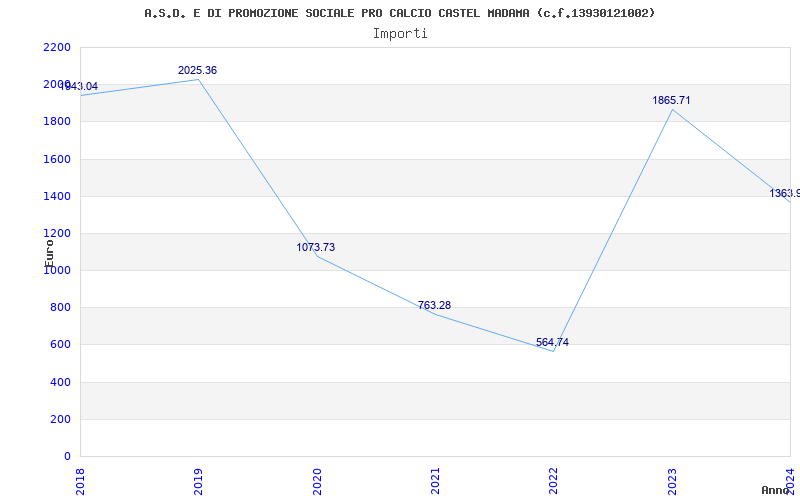Click the chart title with c.f.13930121002

(399, 13)
